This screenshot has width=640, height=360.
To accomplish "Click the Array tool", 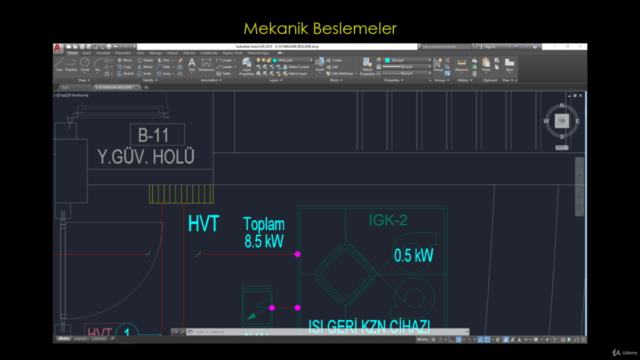I will (164, 73).
